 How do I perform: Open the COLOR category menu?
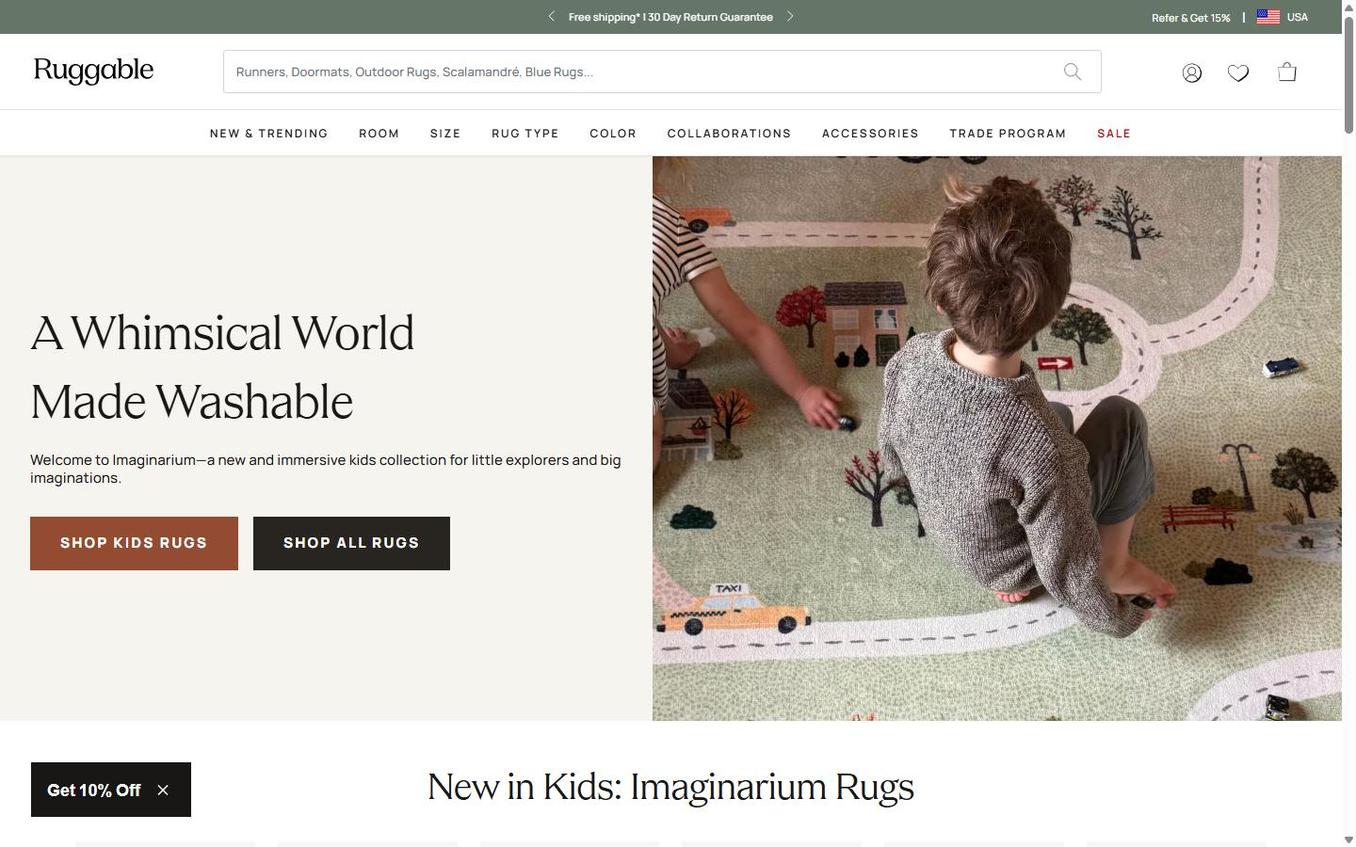click(613, 131)
